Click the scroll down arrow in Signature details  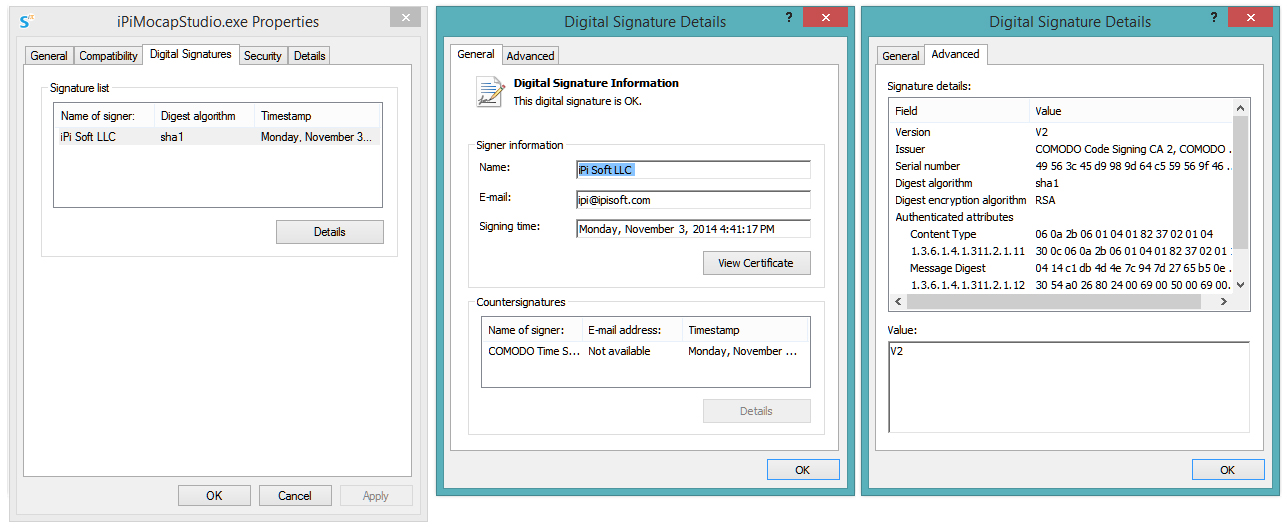pyautogui.click(x=1241, y=285)
